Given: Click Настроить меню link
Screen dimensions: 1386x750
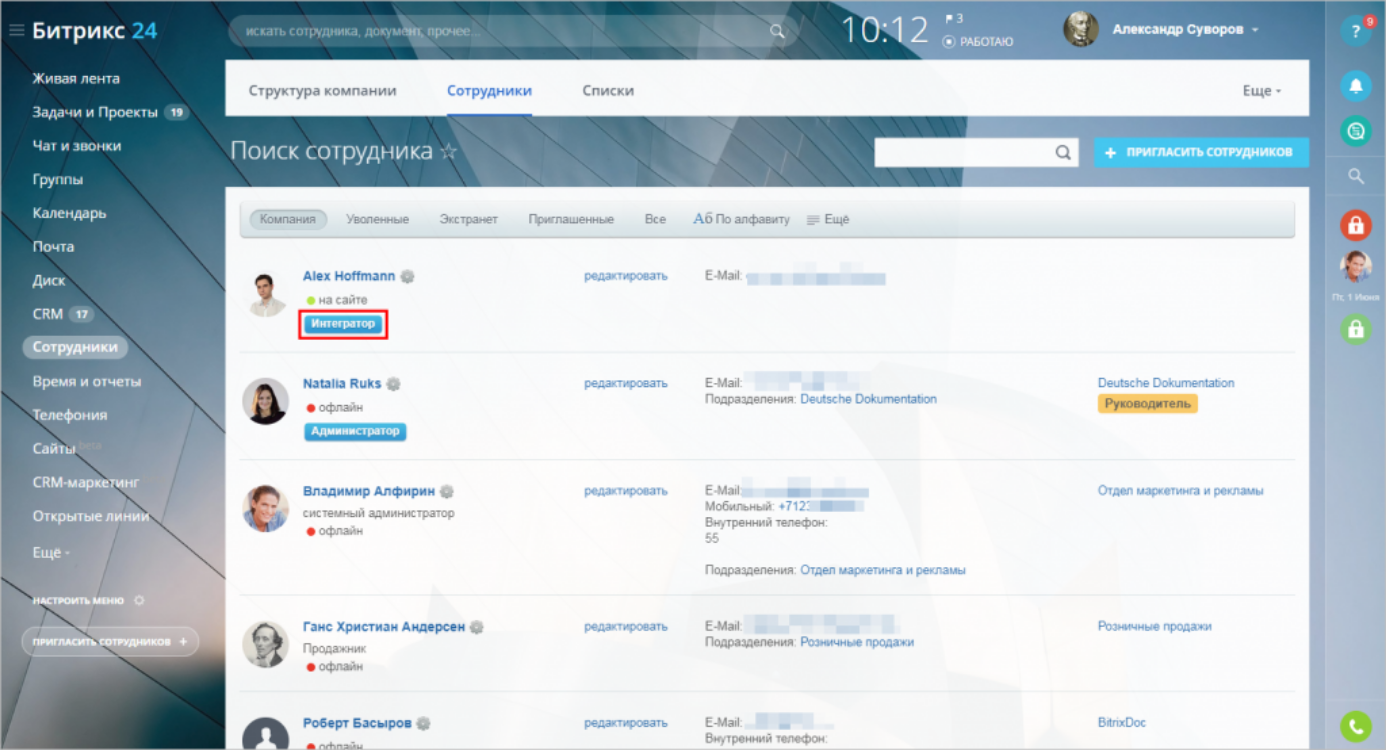Looking at the screenshot, I should 78,601.
